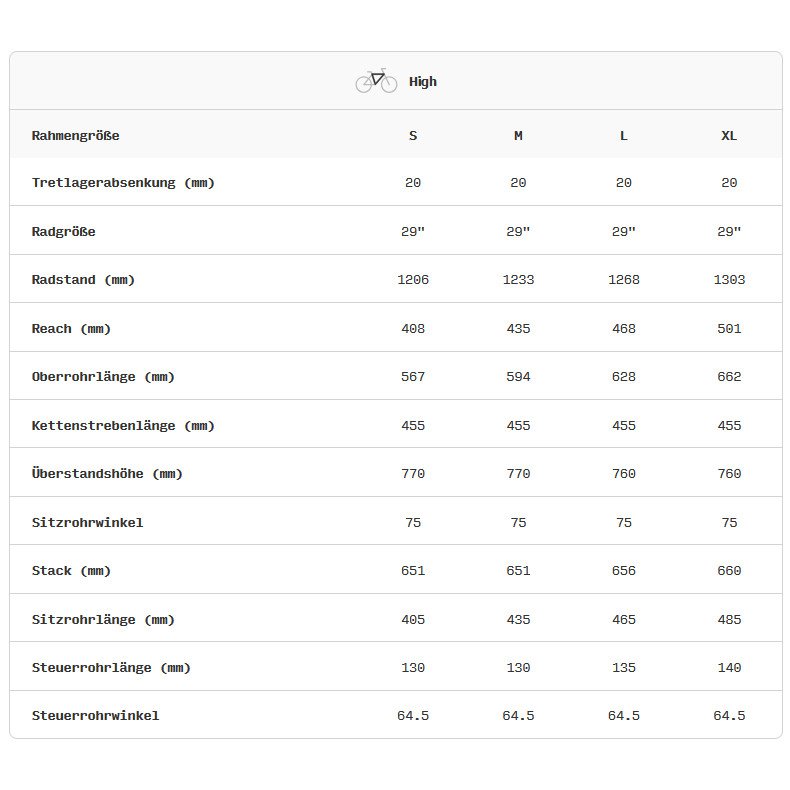Select the High geometry tab label
The image size is (790, 790).
[423, 82]
